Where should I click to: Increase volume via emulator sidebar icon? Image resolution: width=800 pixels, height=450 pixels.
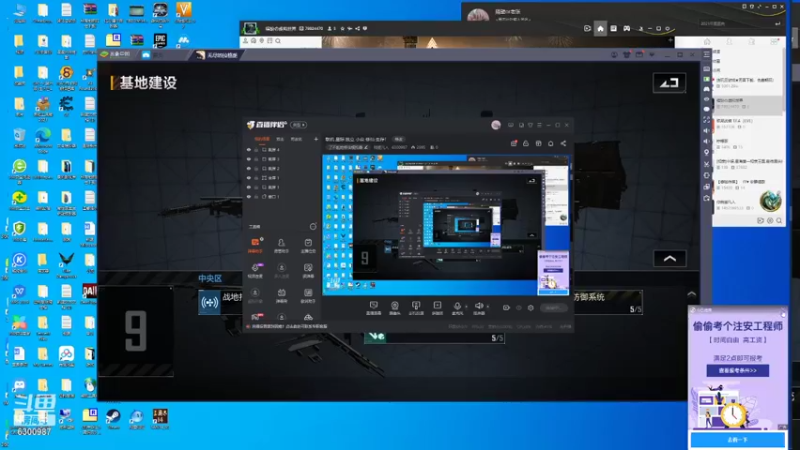click(706, 131)
